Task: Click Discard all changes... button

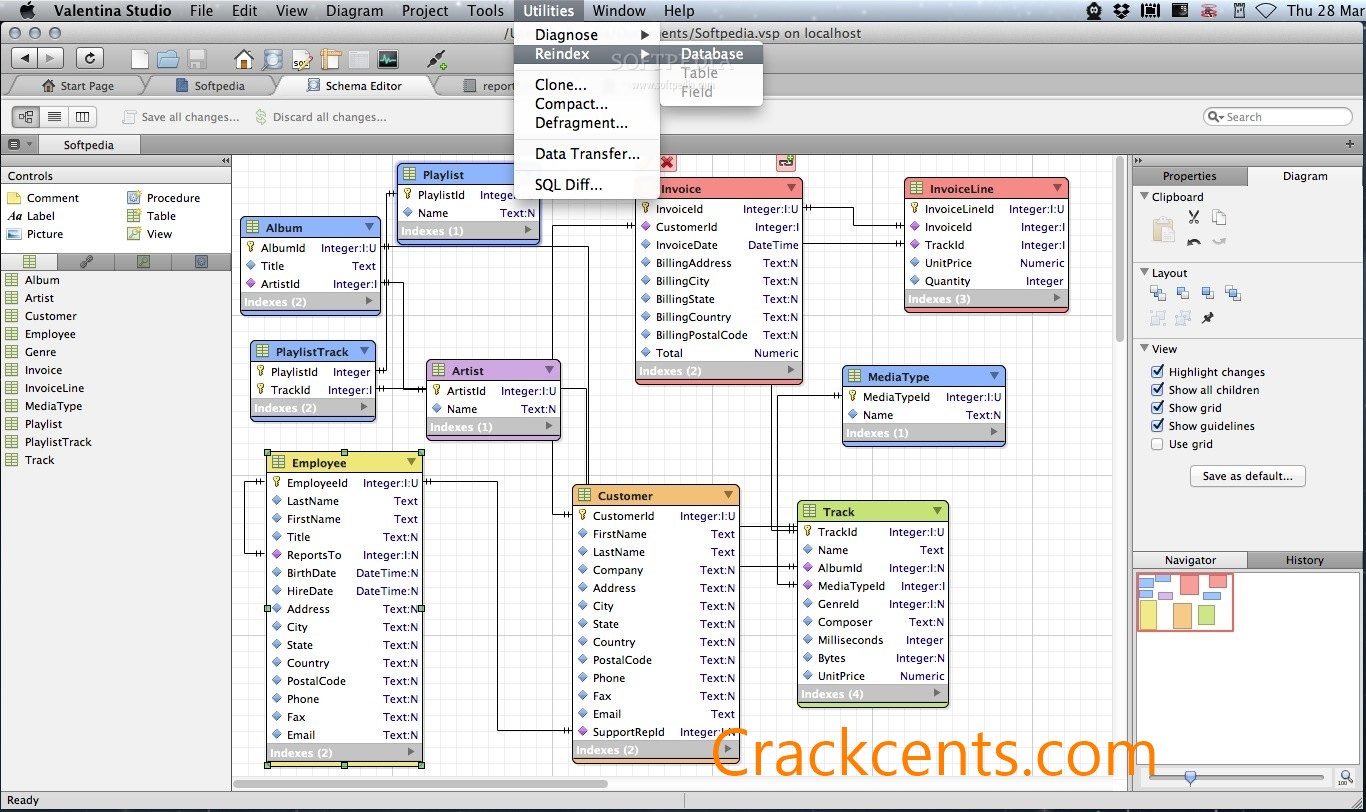Action: [321, 117]
